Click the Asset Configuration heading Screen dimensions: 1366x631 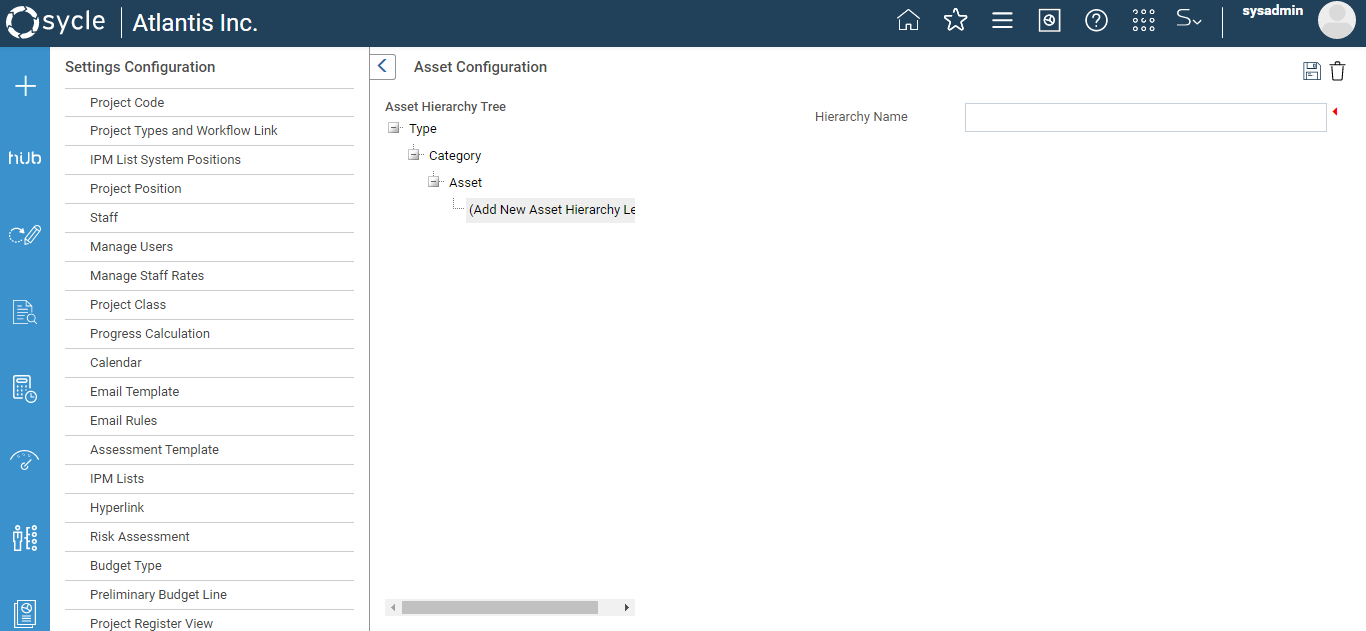[x=480, y=67]
